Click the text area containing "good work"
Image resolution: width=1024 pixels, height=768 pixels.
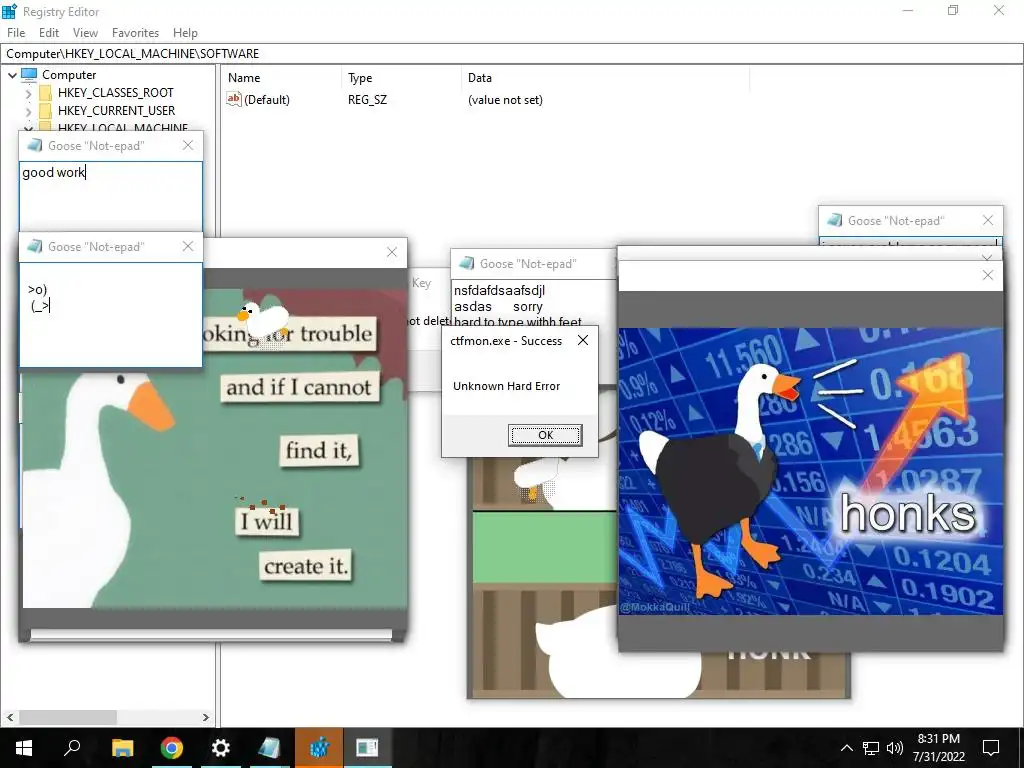pyautogui.click(x=110, y=197)
